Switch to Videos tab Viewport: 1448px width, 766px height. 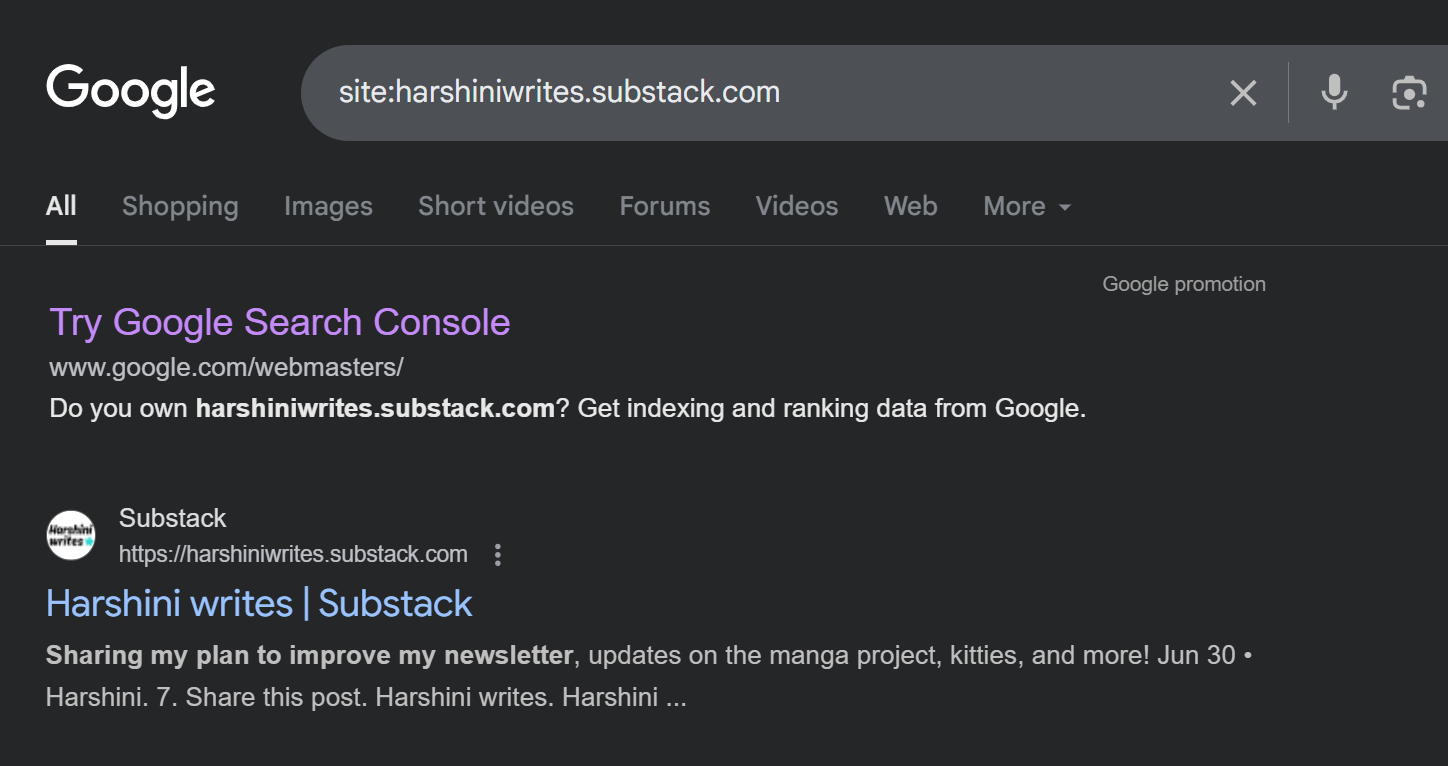click(x=797, y=206)
